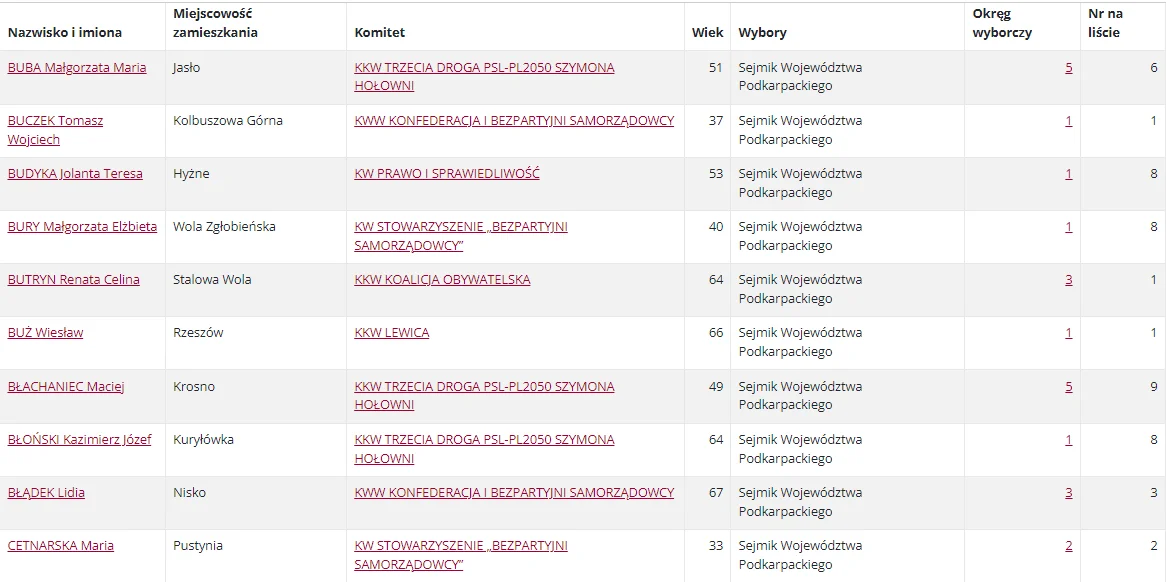Click KKW LEWICA committee link

(392, 333)
